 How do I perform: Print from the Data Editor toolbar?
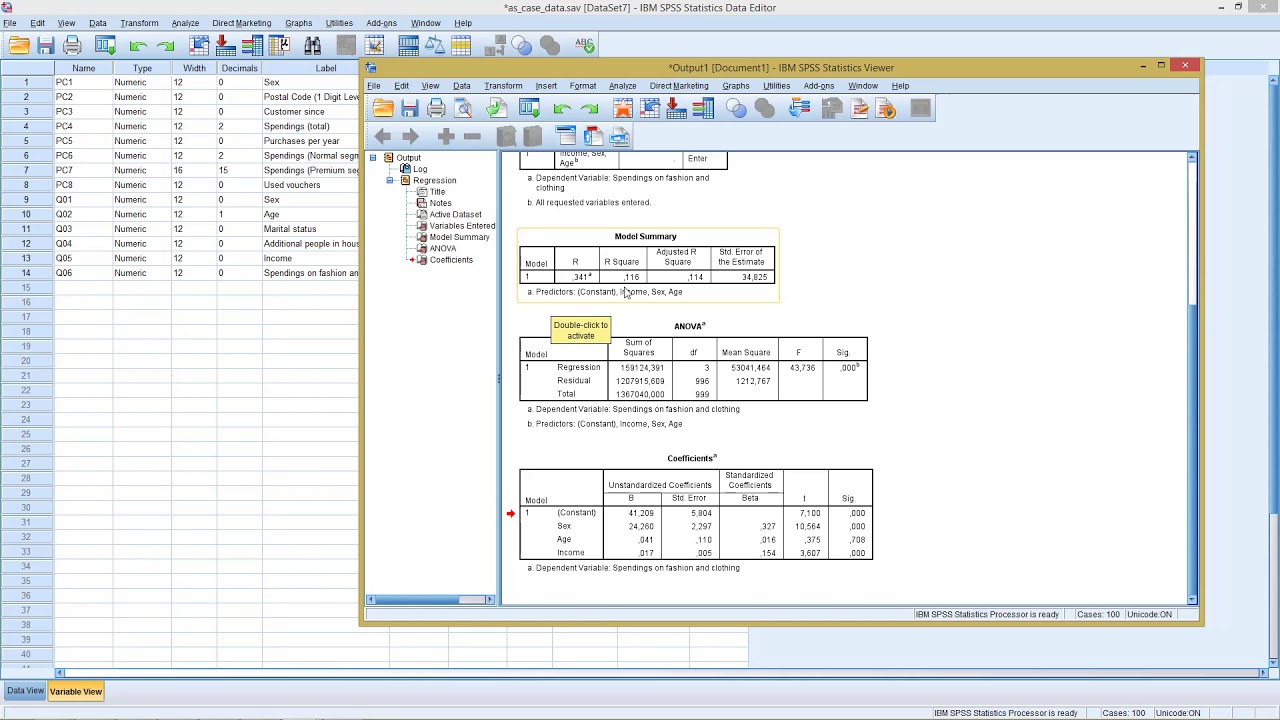tap(72, 45)
